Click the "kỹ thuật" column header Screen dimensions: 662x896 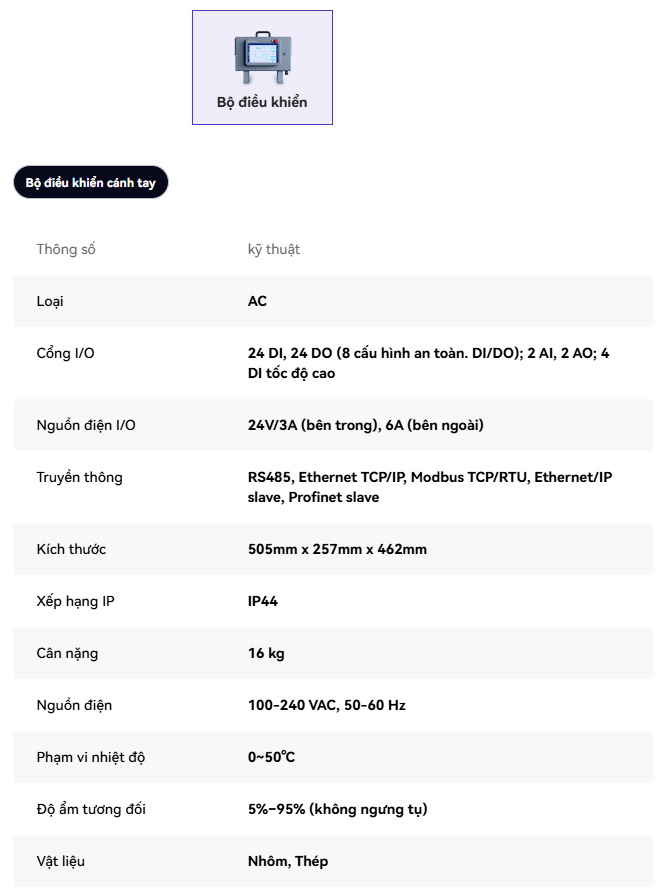tap(274, 249)
